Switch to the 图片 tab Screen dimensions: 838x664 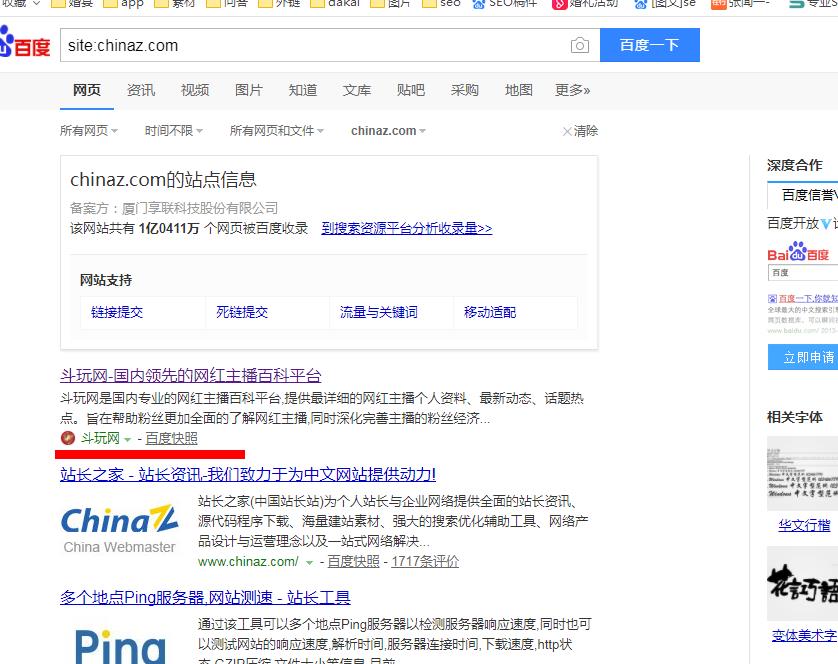click(x=249, y=90)
